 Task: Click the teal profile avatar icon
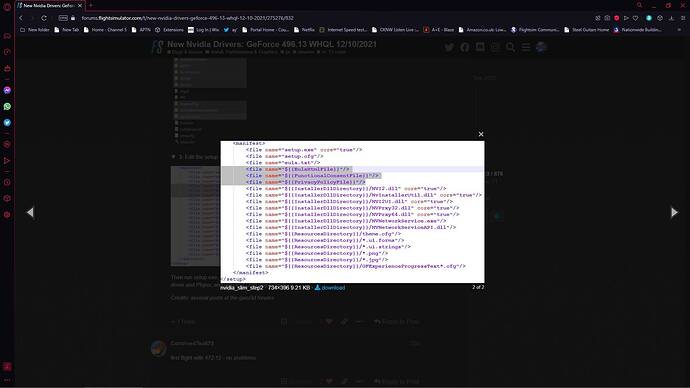click(x=649, y=18)
